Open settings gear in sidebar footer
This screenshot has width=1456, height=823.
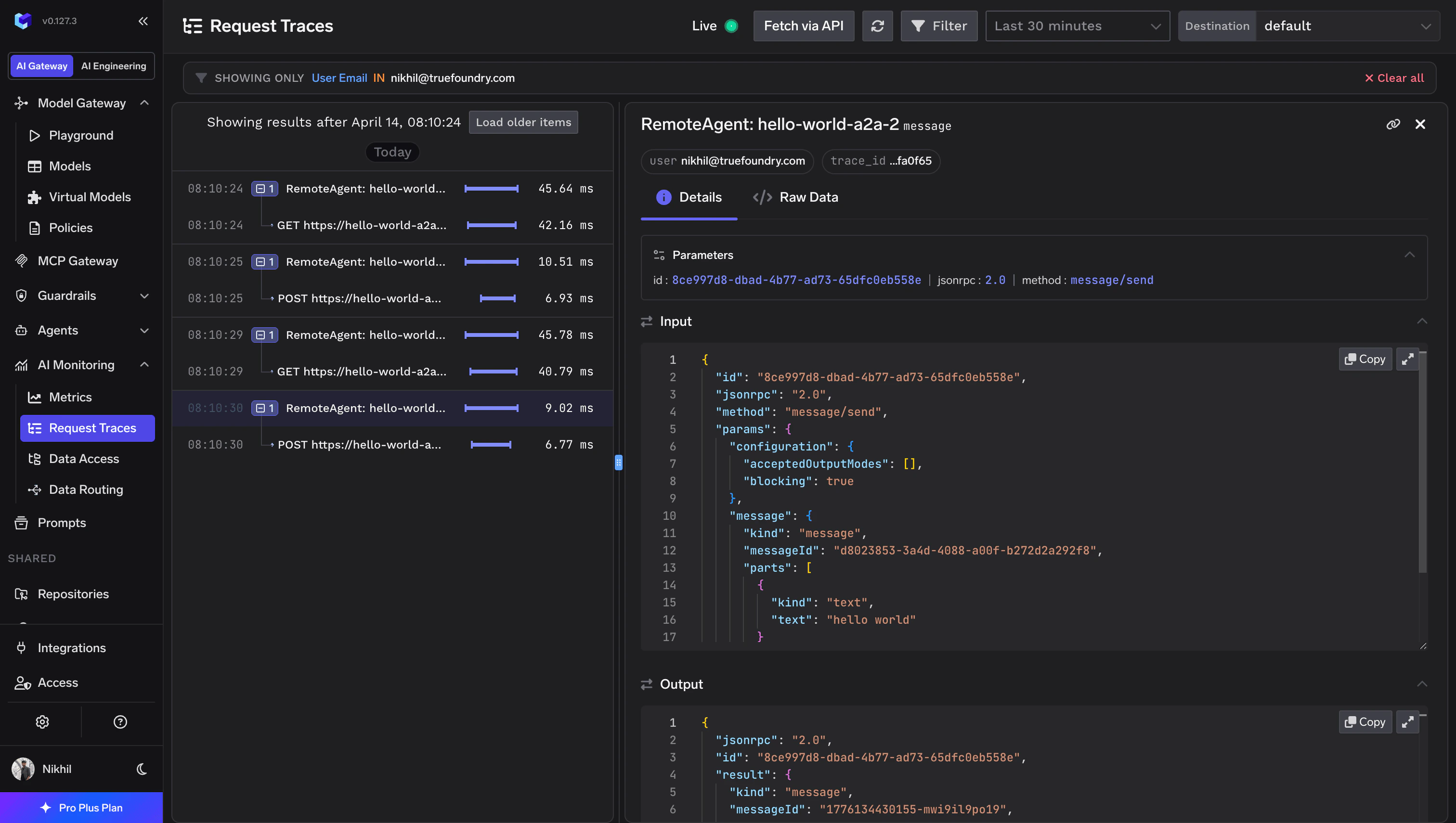(42, 722)
